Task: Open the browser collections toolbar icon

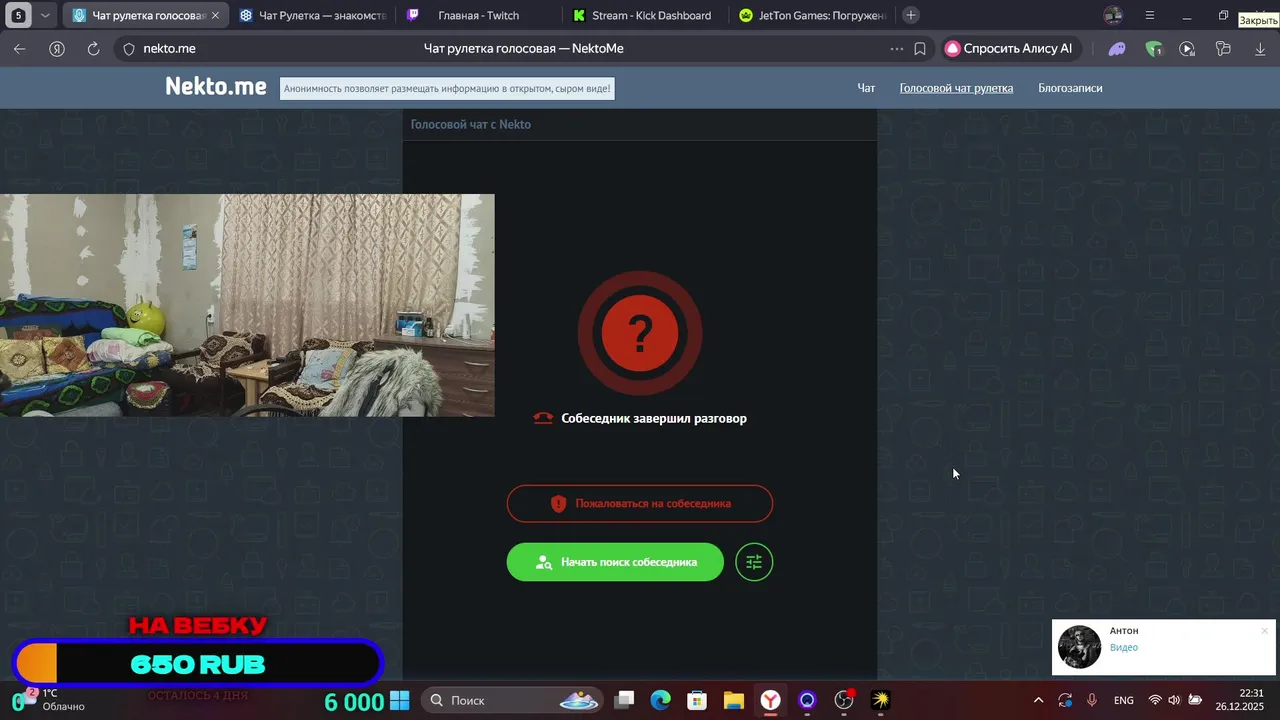Action: [1223, 48]
